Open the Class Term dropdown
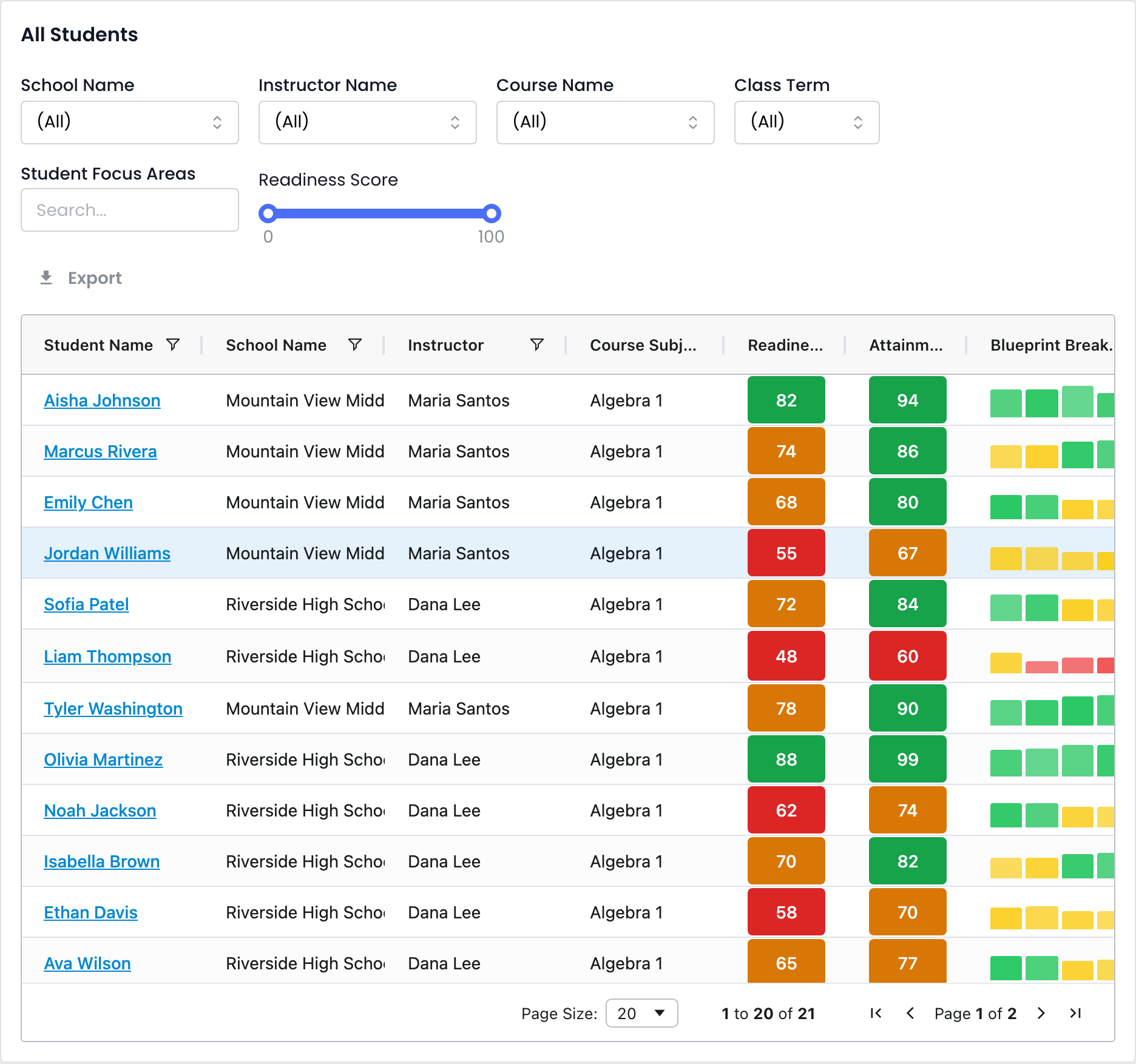Image resolution: width=1136 pixels, height=1064 pixels. coord(807,123)
